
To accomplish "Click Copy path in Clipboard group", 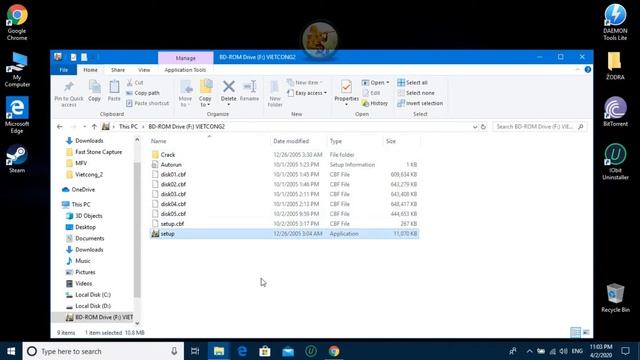I will coord(143,93).
